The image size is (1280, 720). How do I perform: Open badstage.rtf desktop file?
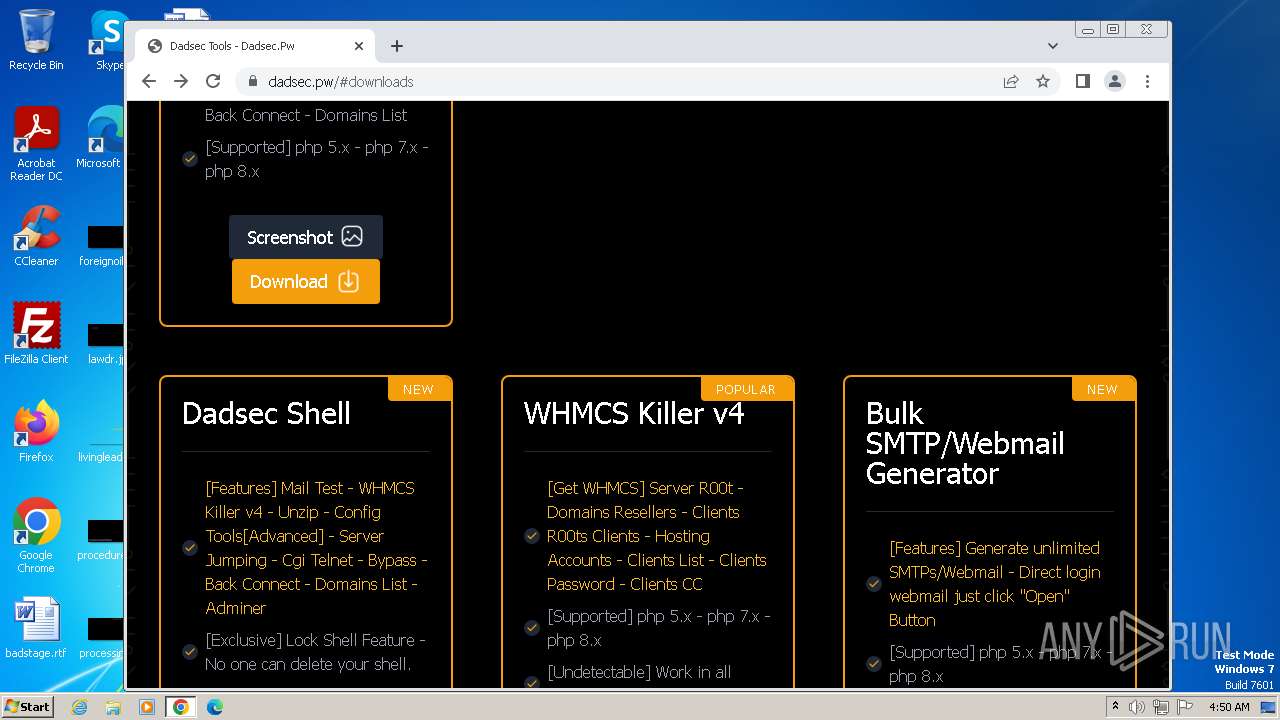(36, 628)
